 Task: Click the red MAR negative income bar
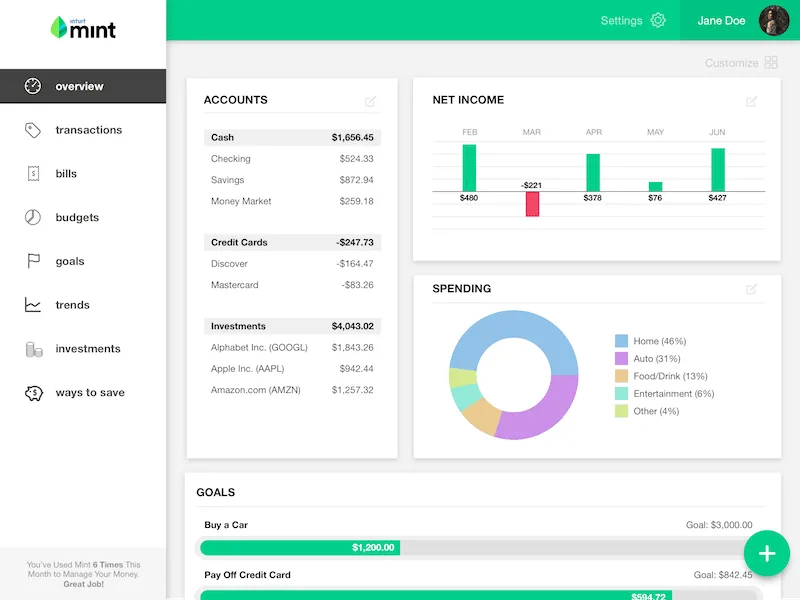click(x=532, y=204)
